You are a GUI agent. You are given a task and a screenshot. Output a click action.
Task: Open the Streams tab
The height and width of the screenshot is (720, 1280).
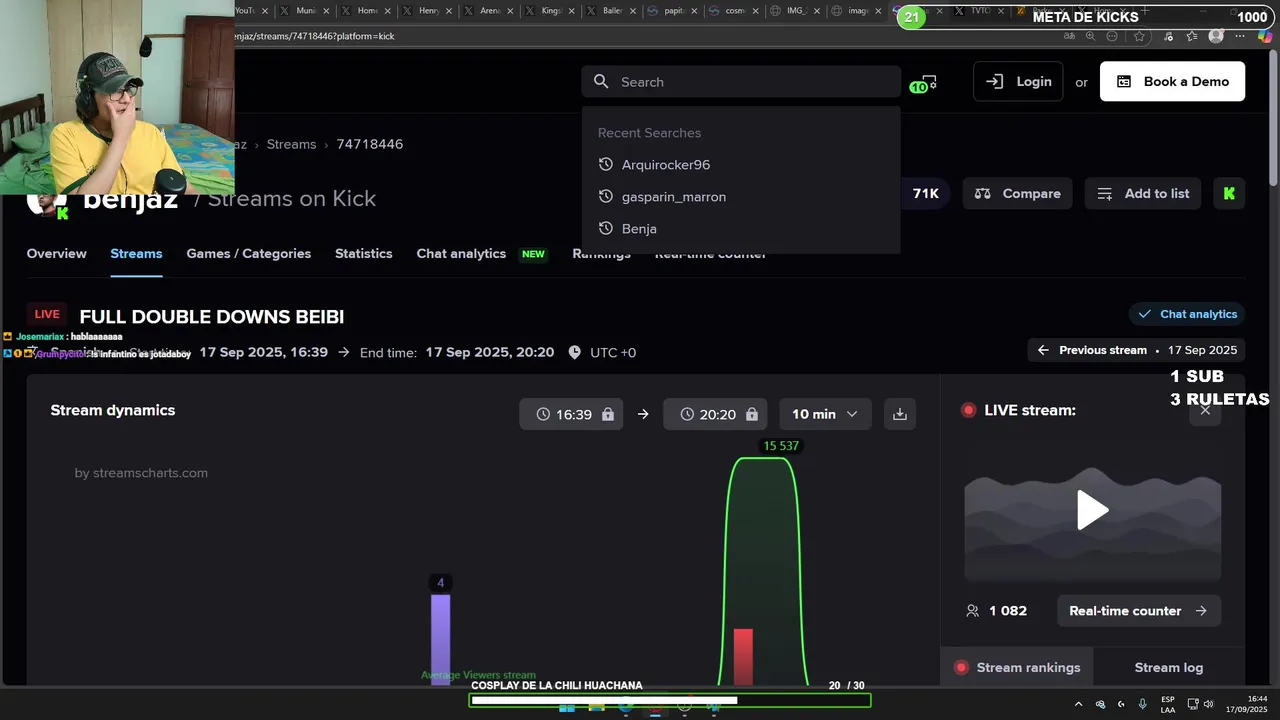pyautogui.click(x=136, y=254)
